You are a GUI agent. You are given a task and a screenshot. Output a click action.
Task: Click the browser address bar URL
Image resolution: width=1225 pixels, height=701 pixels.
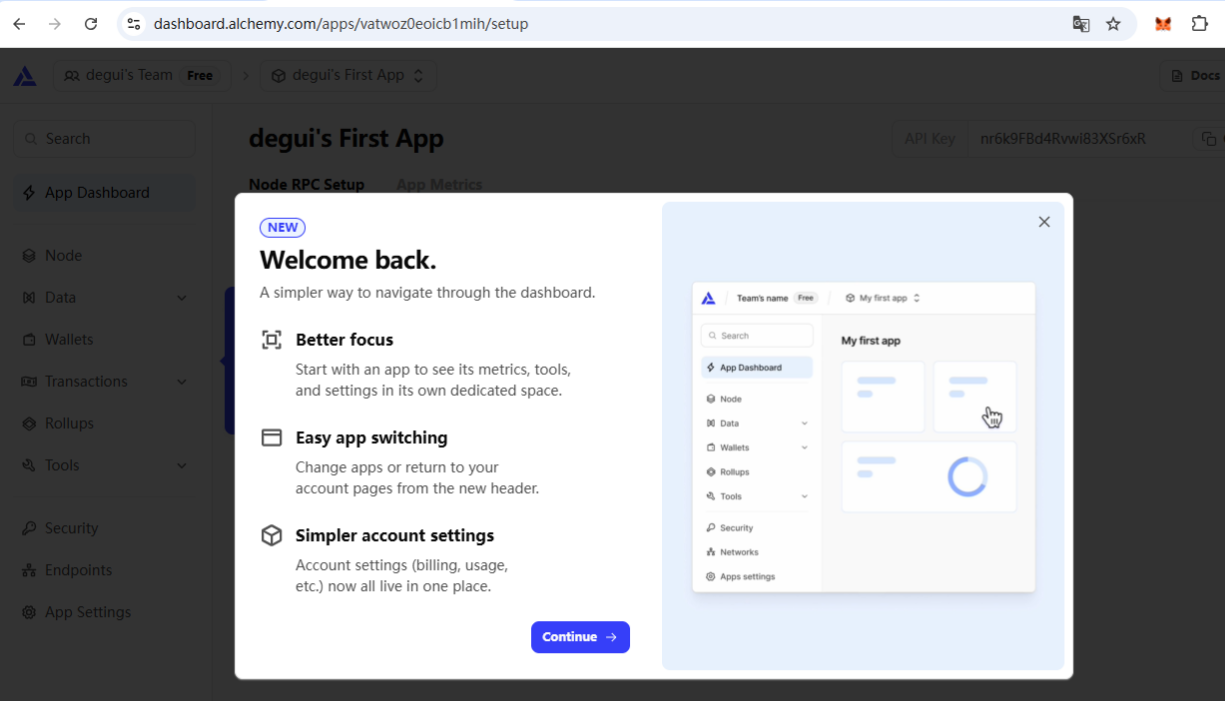[x=341, y=24]
